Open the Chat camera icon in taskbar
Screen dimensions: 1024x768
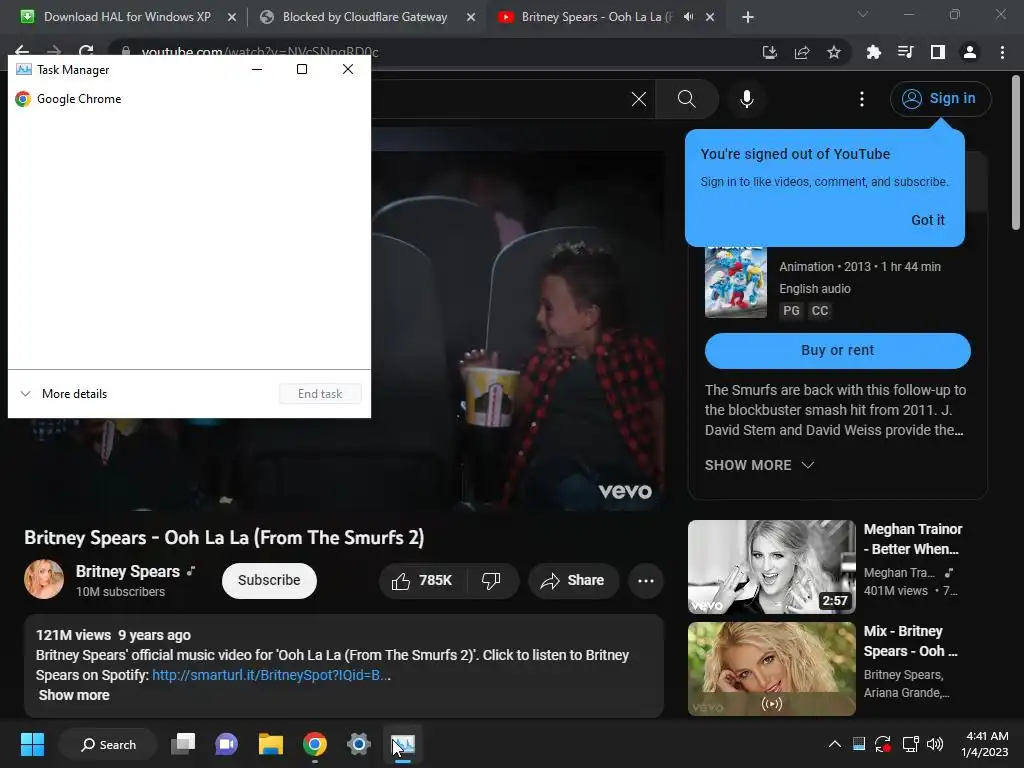click(227, 744)
